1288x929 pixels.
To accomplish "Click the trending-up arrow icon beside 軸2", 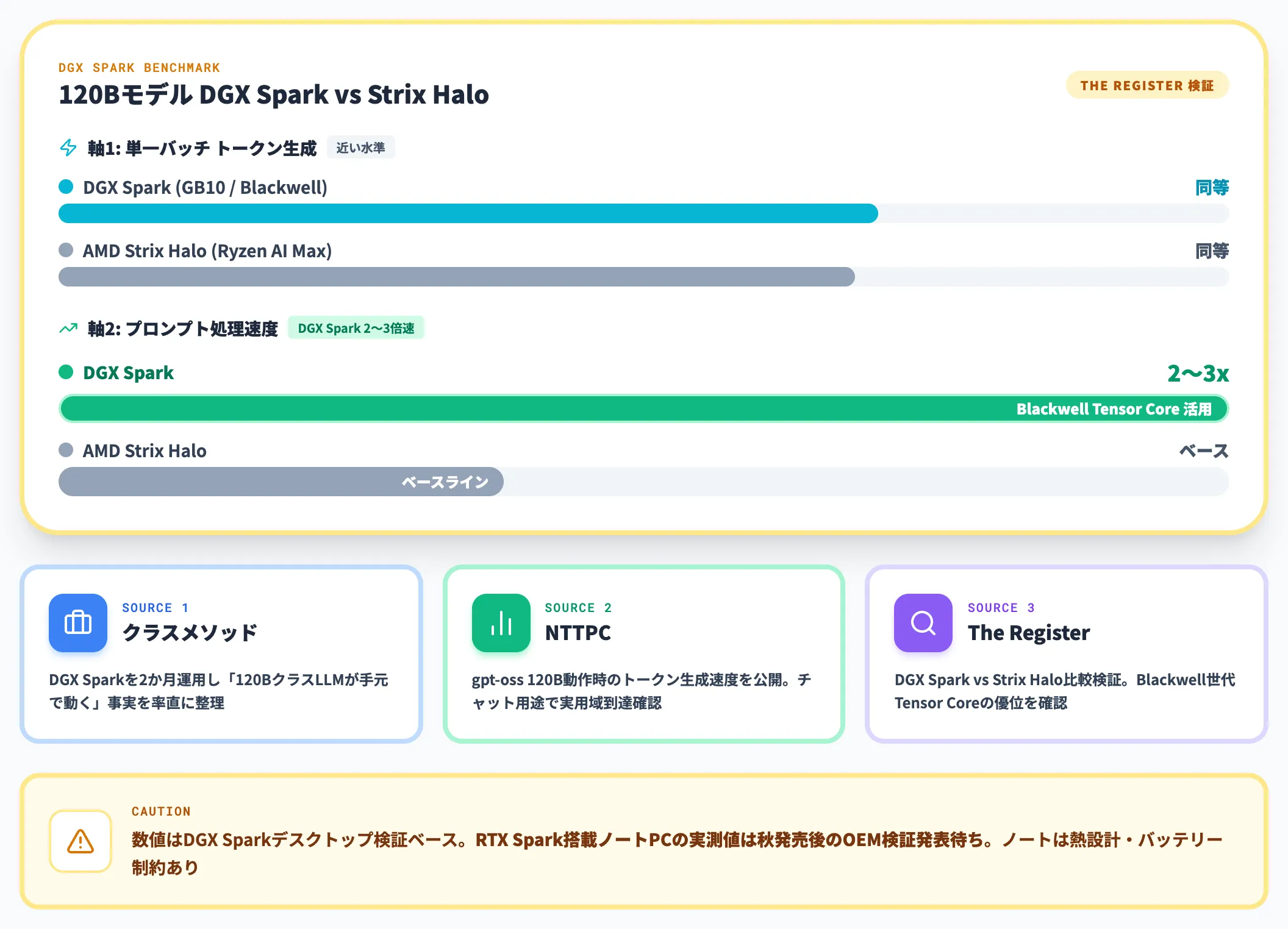I will (68, 329).
